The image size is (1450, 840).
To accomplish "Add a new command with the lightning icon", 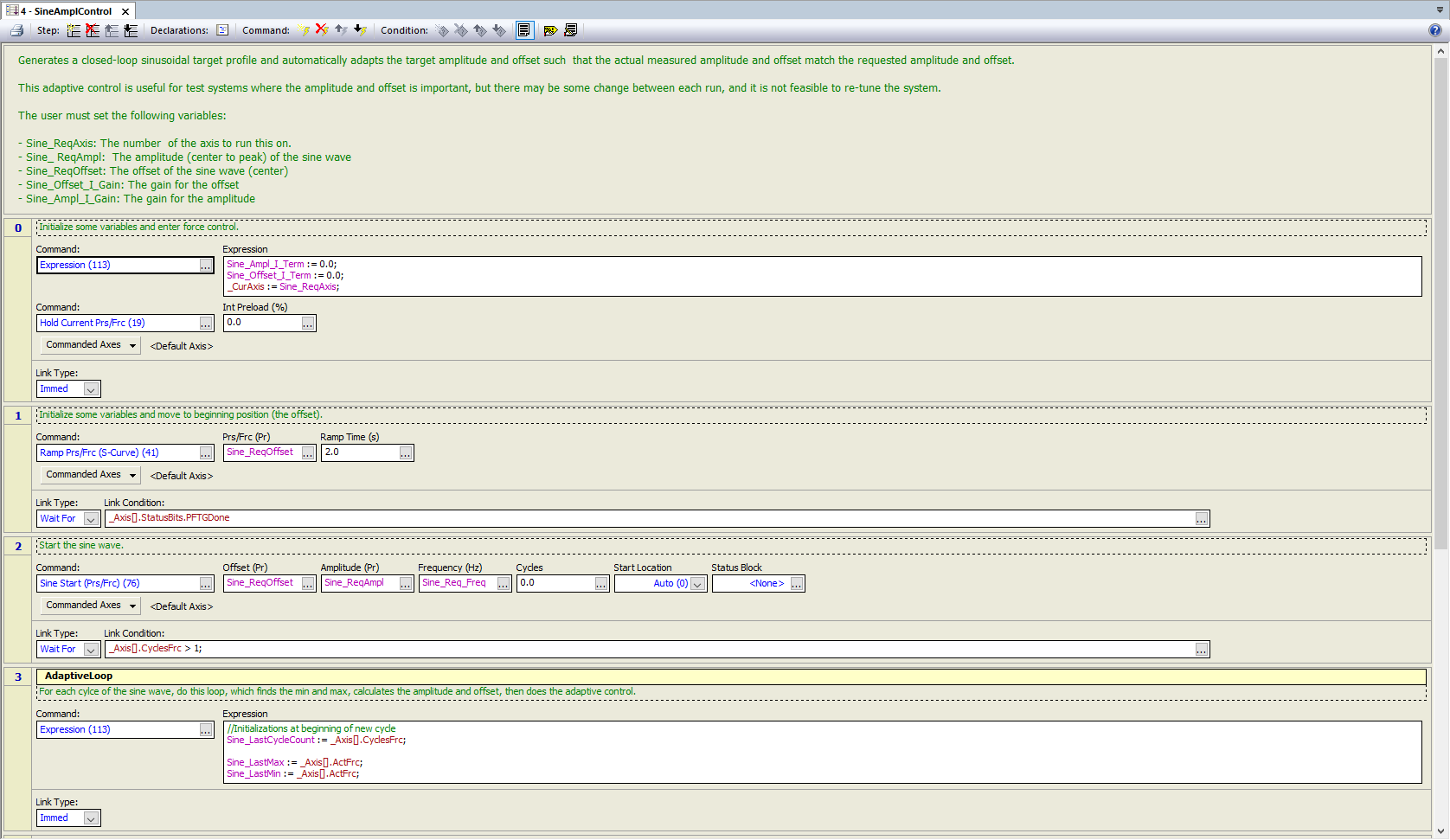I will point(304,30).
